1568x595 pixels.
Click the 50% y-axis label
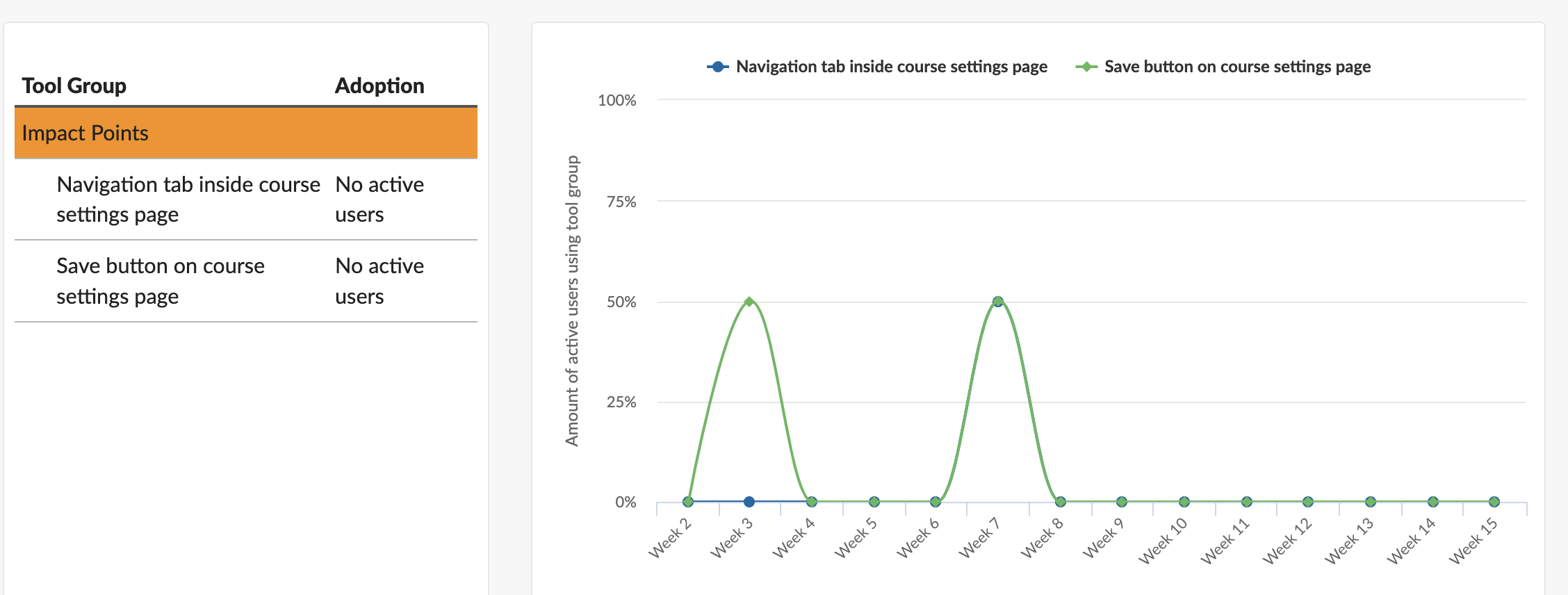[x=621, y=302]
